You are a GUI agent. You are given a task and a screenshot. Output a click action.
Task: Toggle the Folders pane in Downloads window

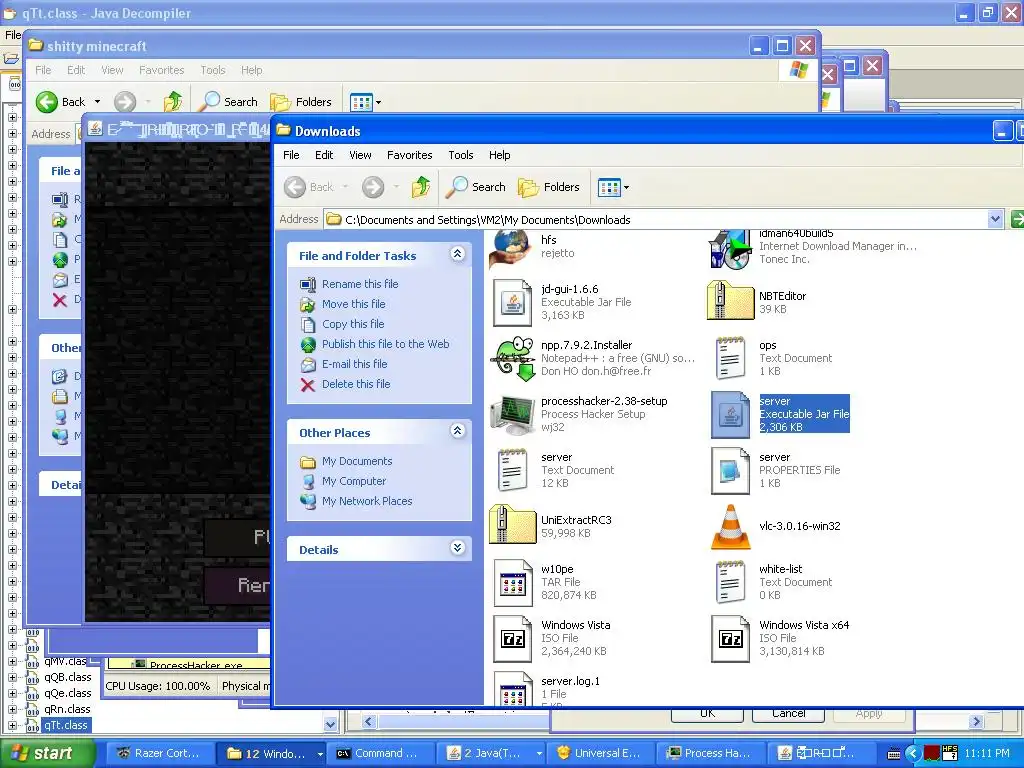(549, 187)
